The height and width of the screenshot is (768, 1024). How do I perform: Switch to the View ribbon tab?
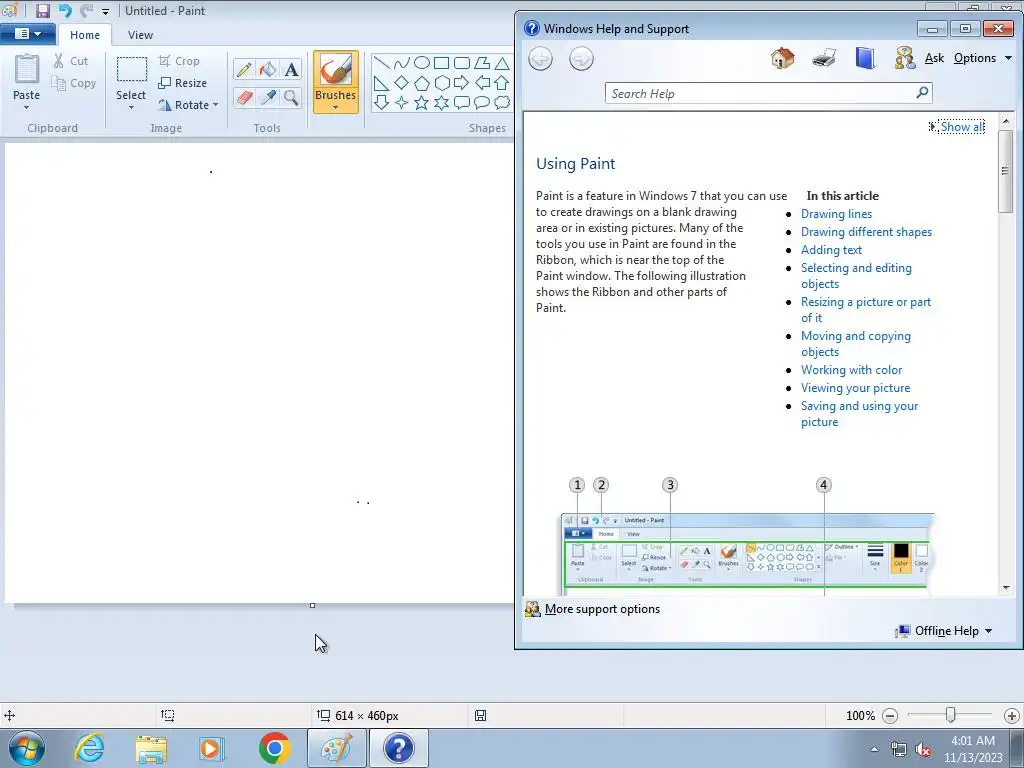(x=140, y=35)
